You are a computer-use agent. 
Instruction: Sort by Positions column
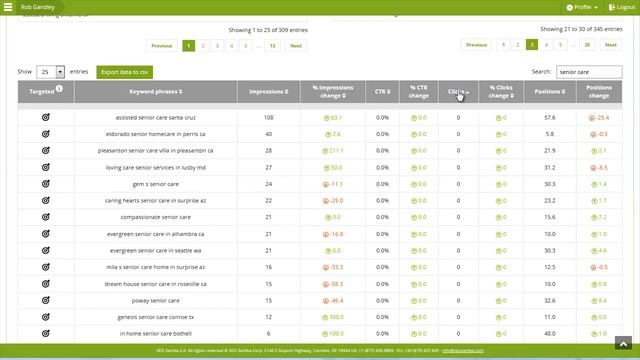[x=550, y=91]
